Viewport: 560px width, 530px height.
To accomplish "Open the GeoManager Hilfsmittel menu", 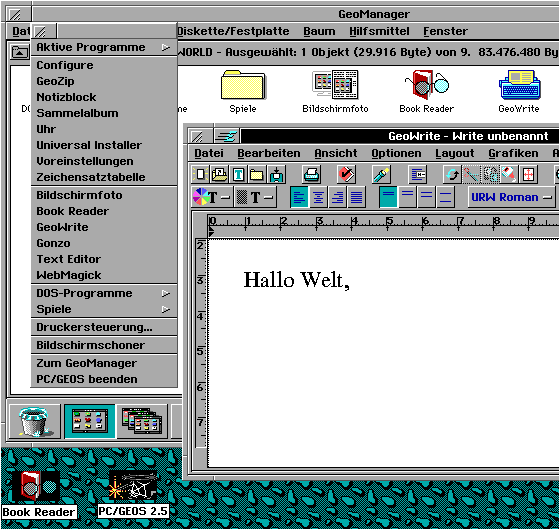I will pyautogui.click(x=379, y=31).
